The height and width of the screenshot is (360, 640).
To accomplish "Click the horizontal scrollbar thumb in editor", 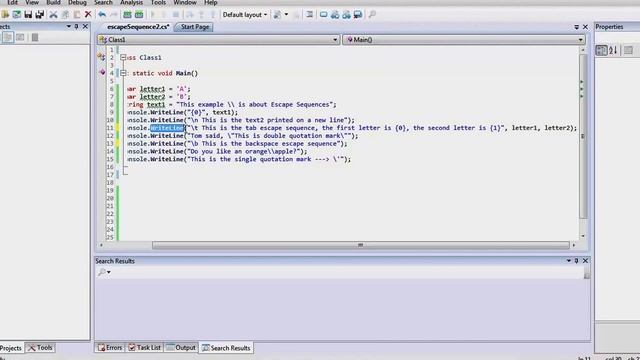I will pos(360,245).
